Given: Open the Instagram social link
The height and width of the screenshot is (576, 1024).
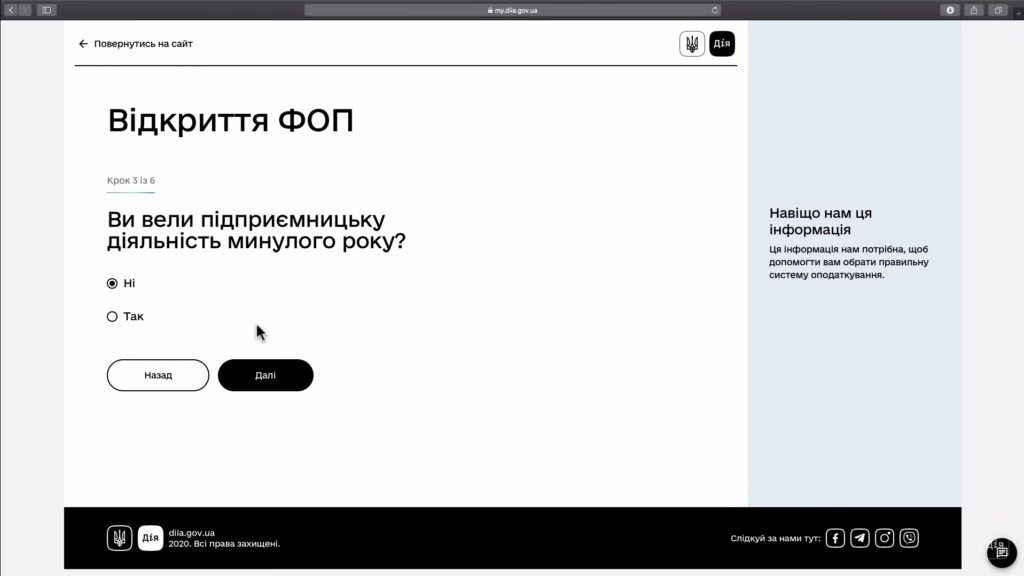Looking at the screenshot, I should [x=885, y=538].
